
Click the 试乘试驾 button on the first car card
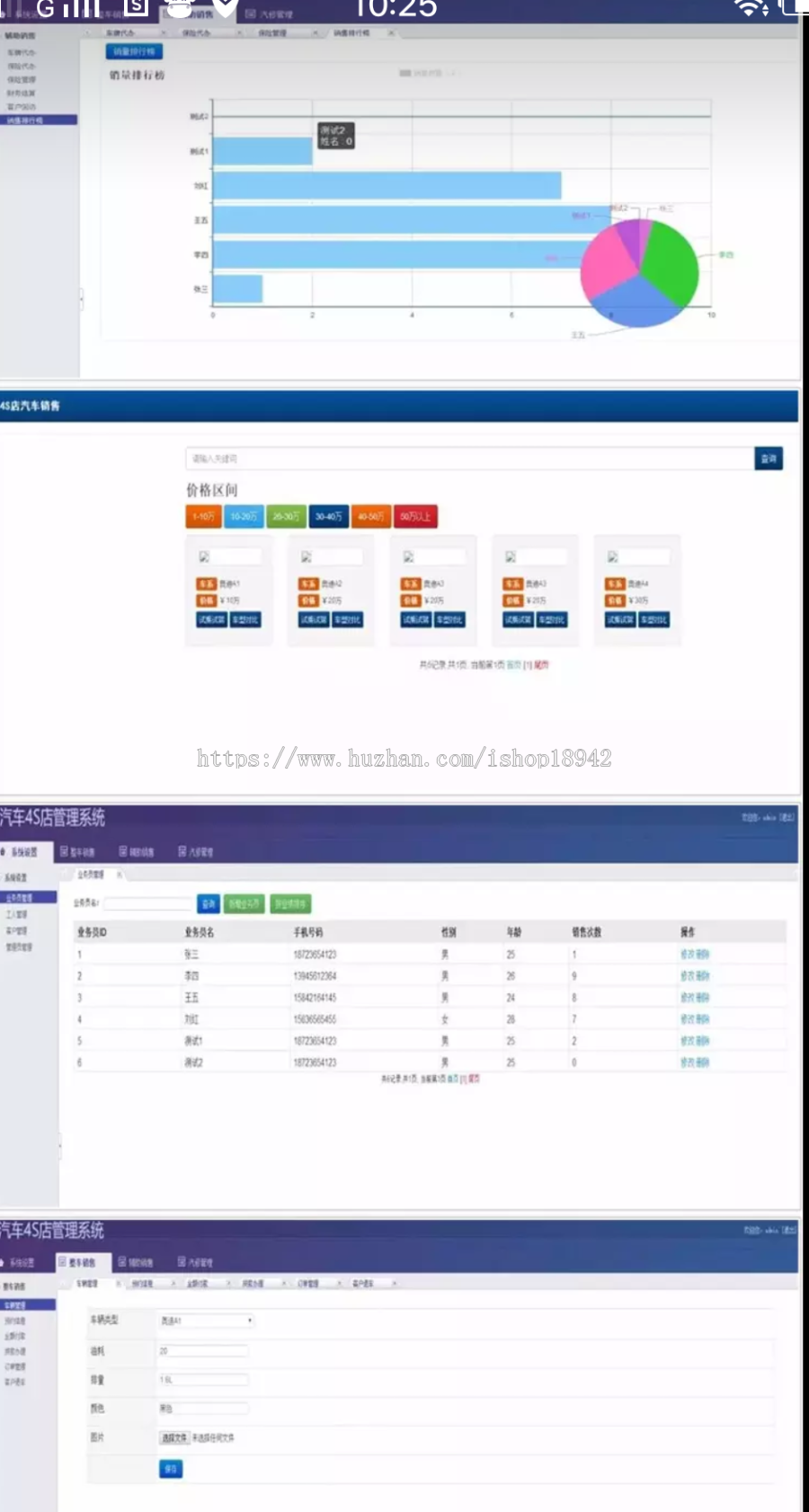click(212, 619)
